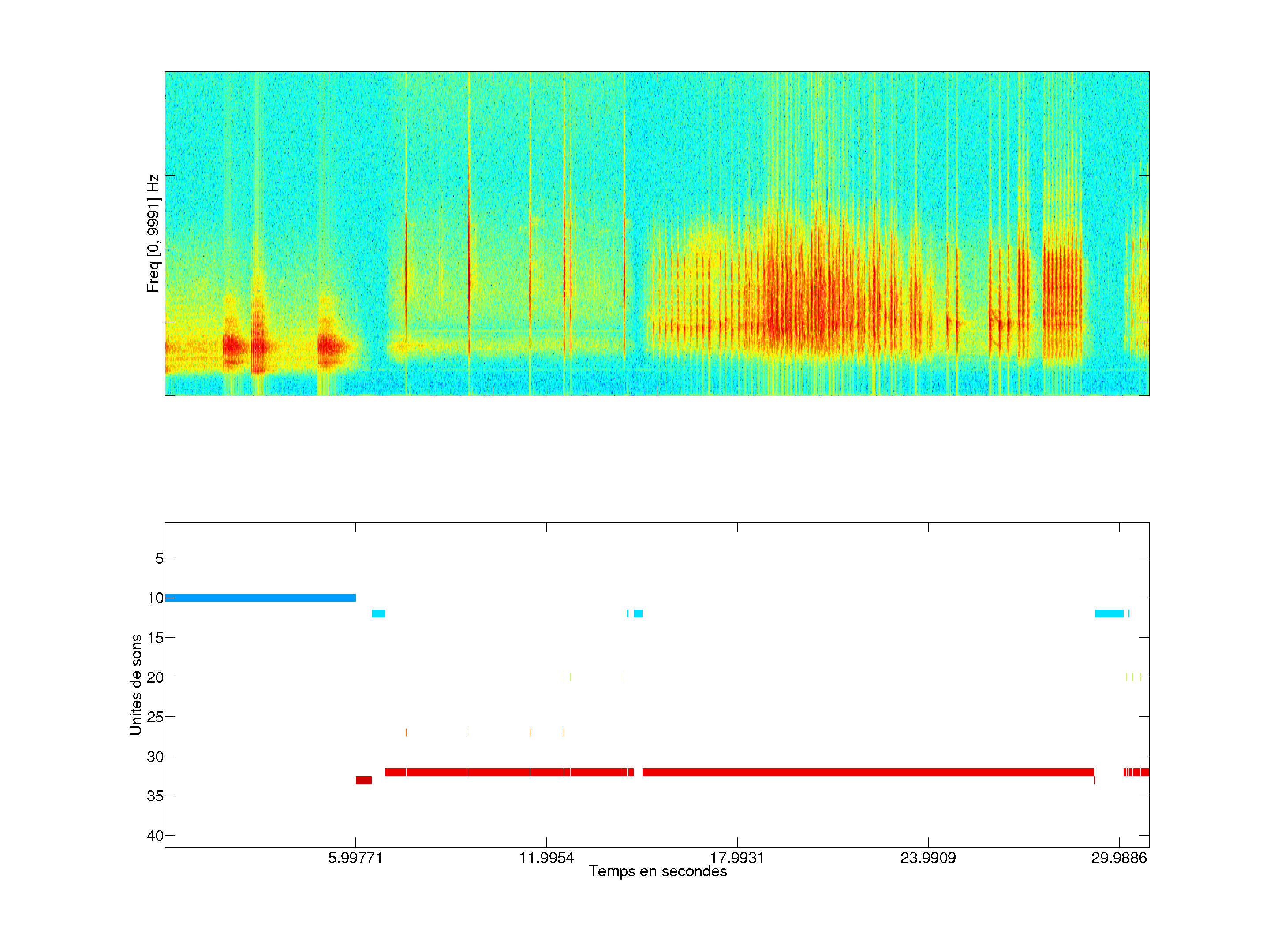Click the 11.9954 time tick label

[x=546, y=858]
